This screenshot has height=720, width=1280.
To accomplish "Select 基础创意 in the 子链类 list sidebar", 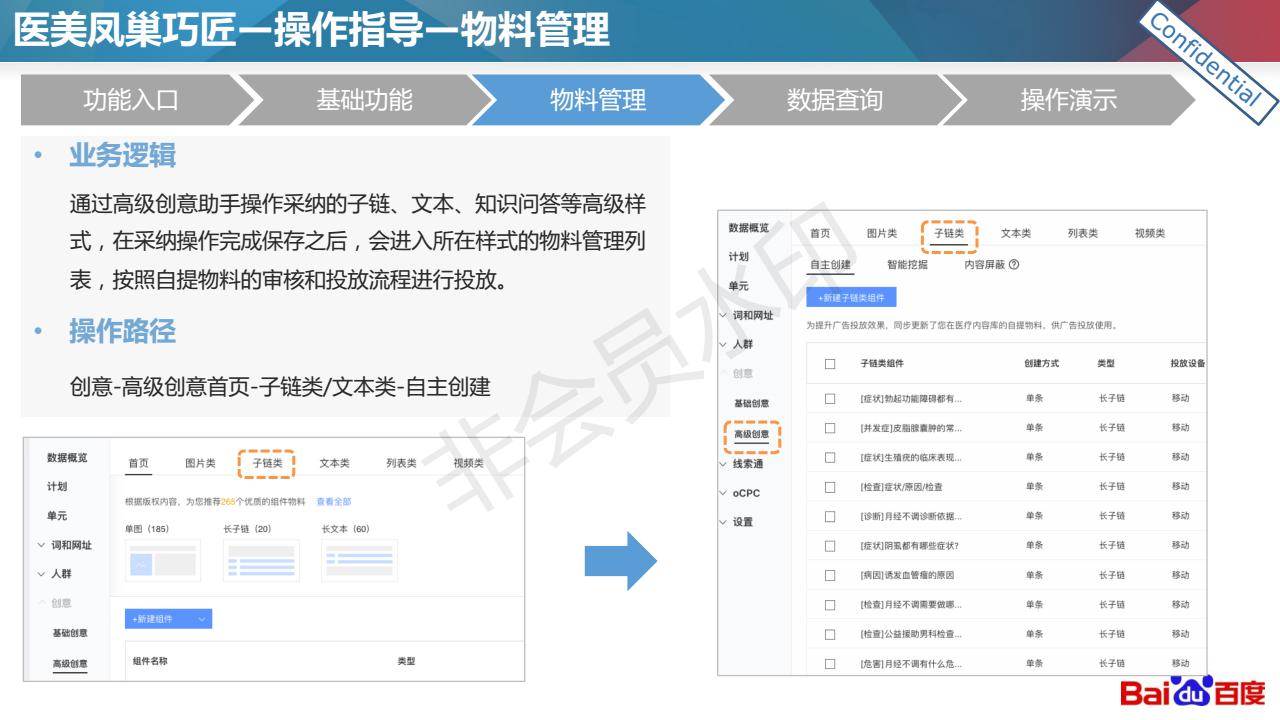I will pyautogui.click(x=752, y=403).
